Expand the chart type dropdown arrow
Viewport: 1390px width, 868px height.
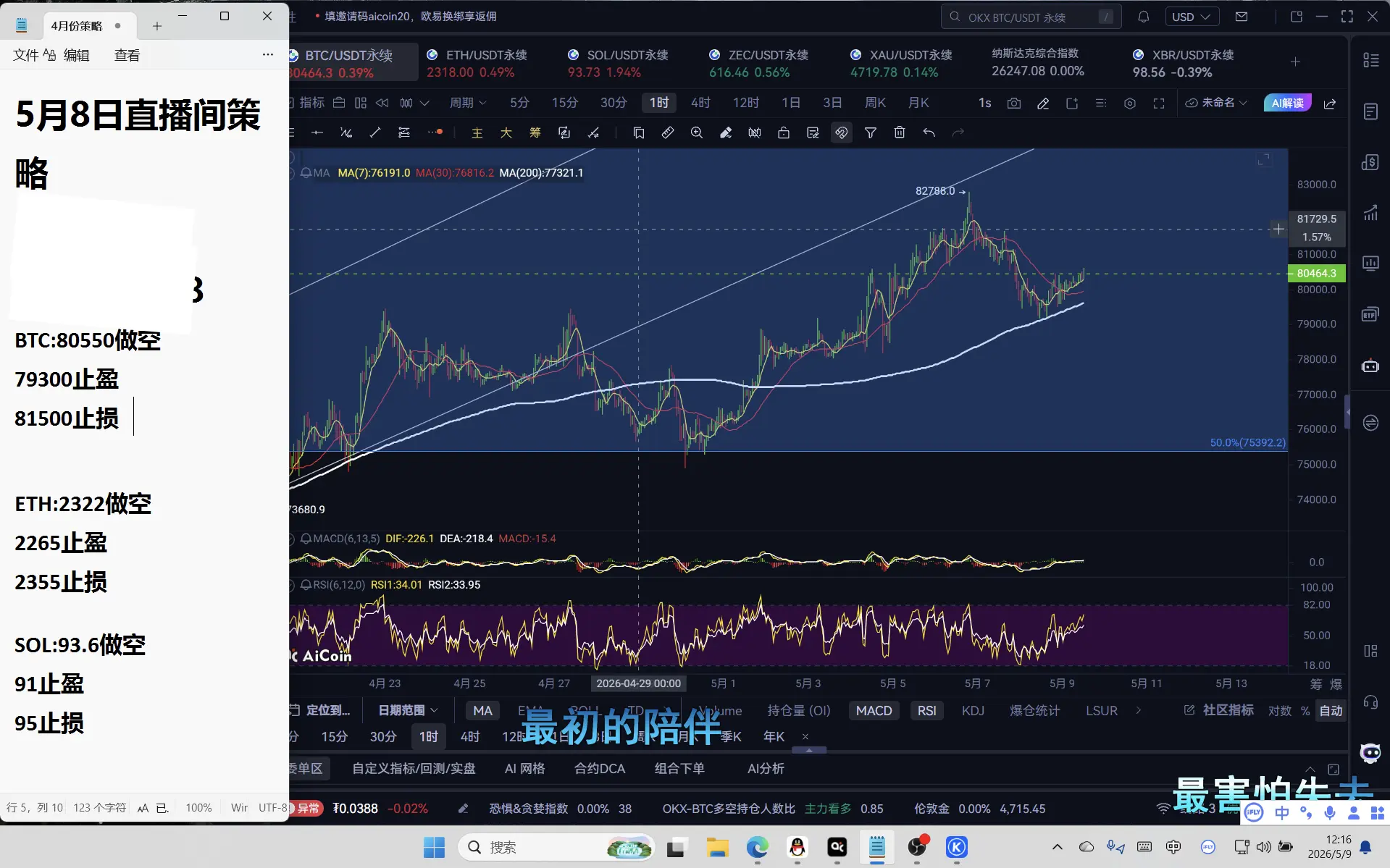(424, 103)
